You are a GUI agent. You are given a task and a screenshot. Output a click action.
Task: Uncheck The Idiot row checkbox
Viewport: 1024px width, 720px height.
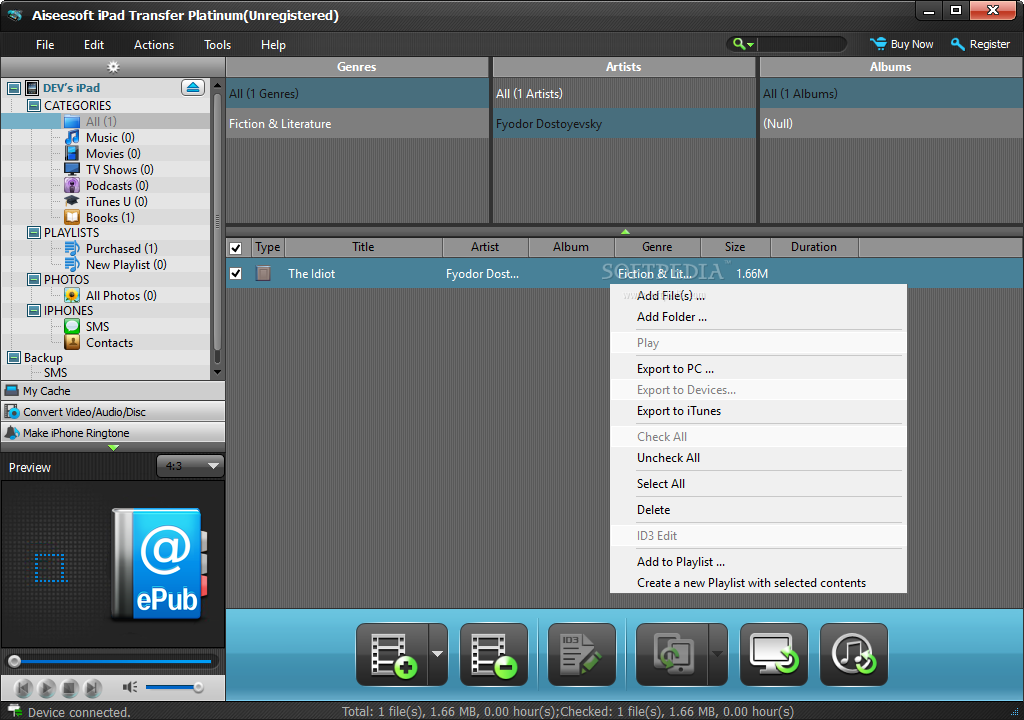[236, 274]
